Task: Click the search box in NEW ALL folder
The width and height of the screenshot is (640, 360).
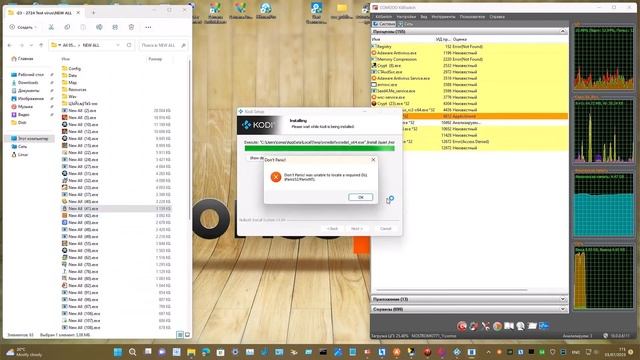Action: coord(163,45)
